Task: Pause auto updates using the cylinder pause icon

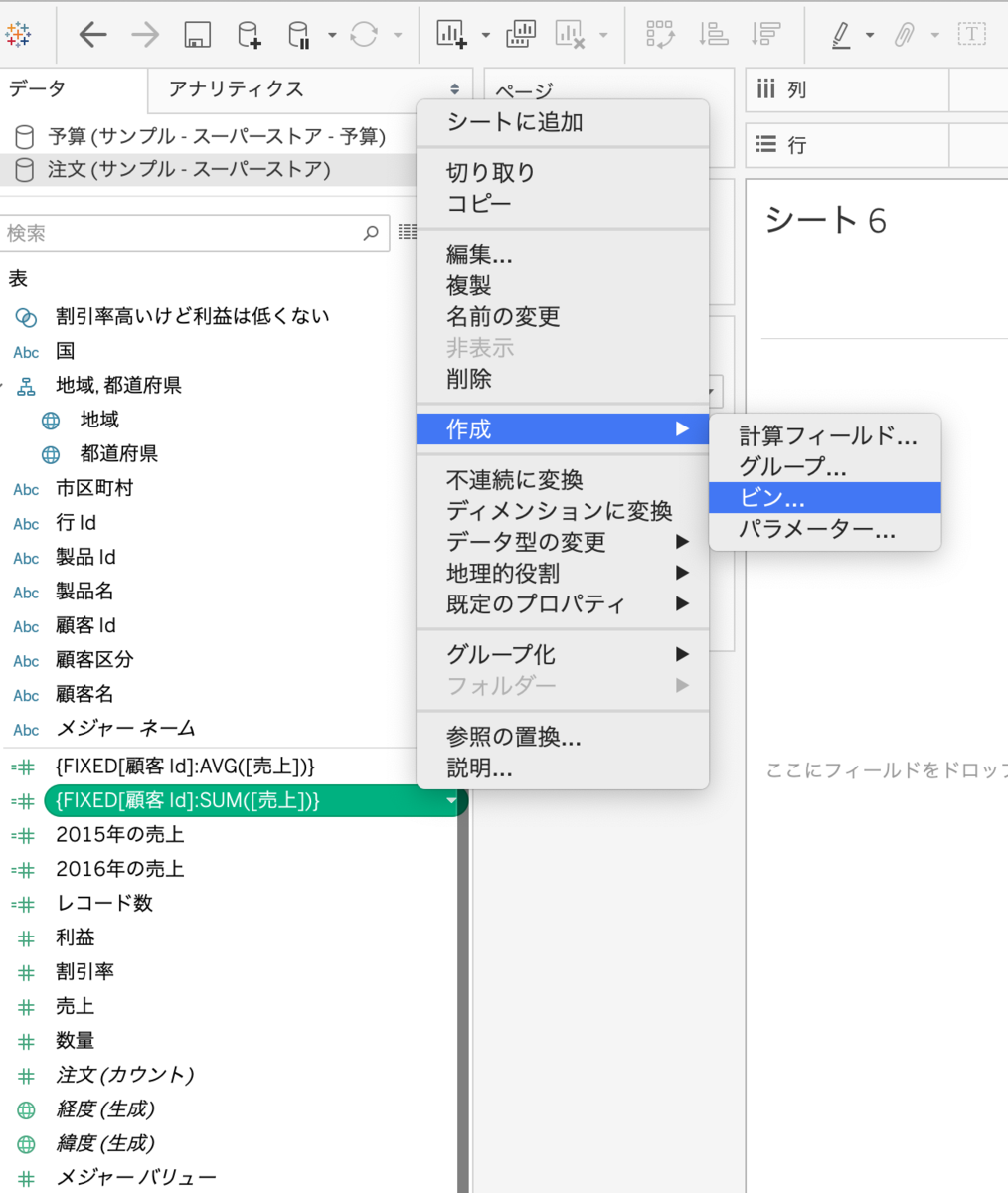Action: click(299, 33)
